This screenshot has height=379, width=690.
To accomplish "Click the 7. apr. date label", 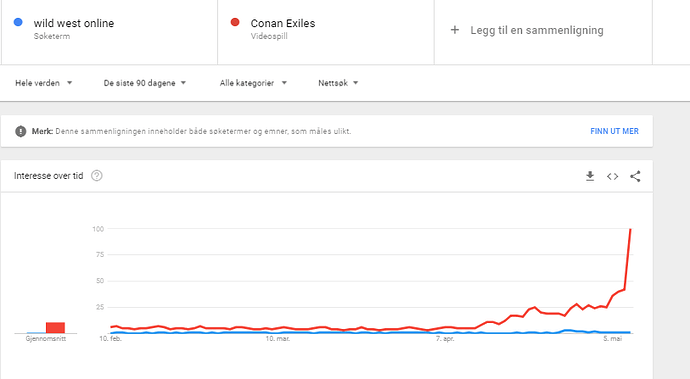I will pyautogui.click(x=445, y=339).
